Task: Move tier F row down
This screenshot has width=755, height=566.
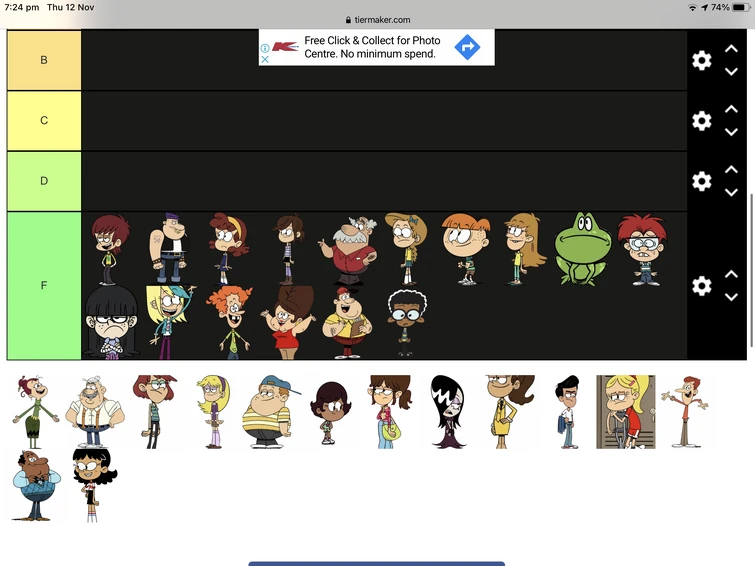Action: coord(731,297)
